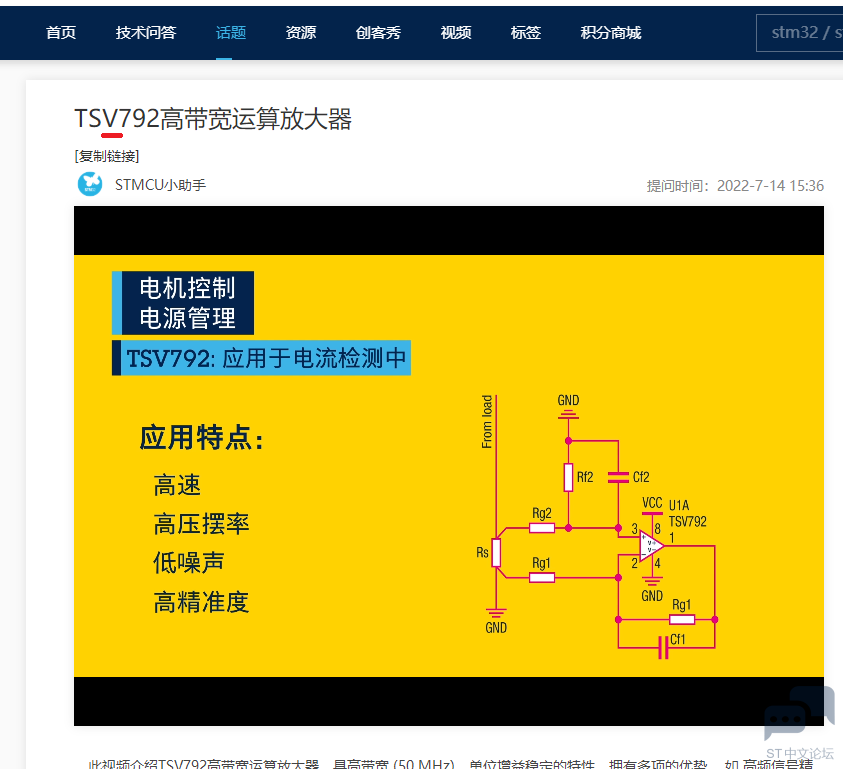Screen dimensions: 843x769
Task: Open 创客秀 in navigation bar
Action: [378, 33]
